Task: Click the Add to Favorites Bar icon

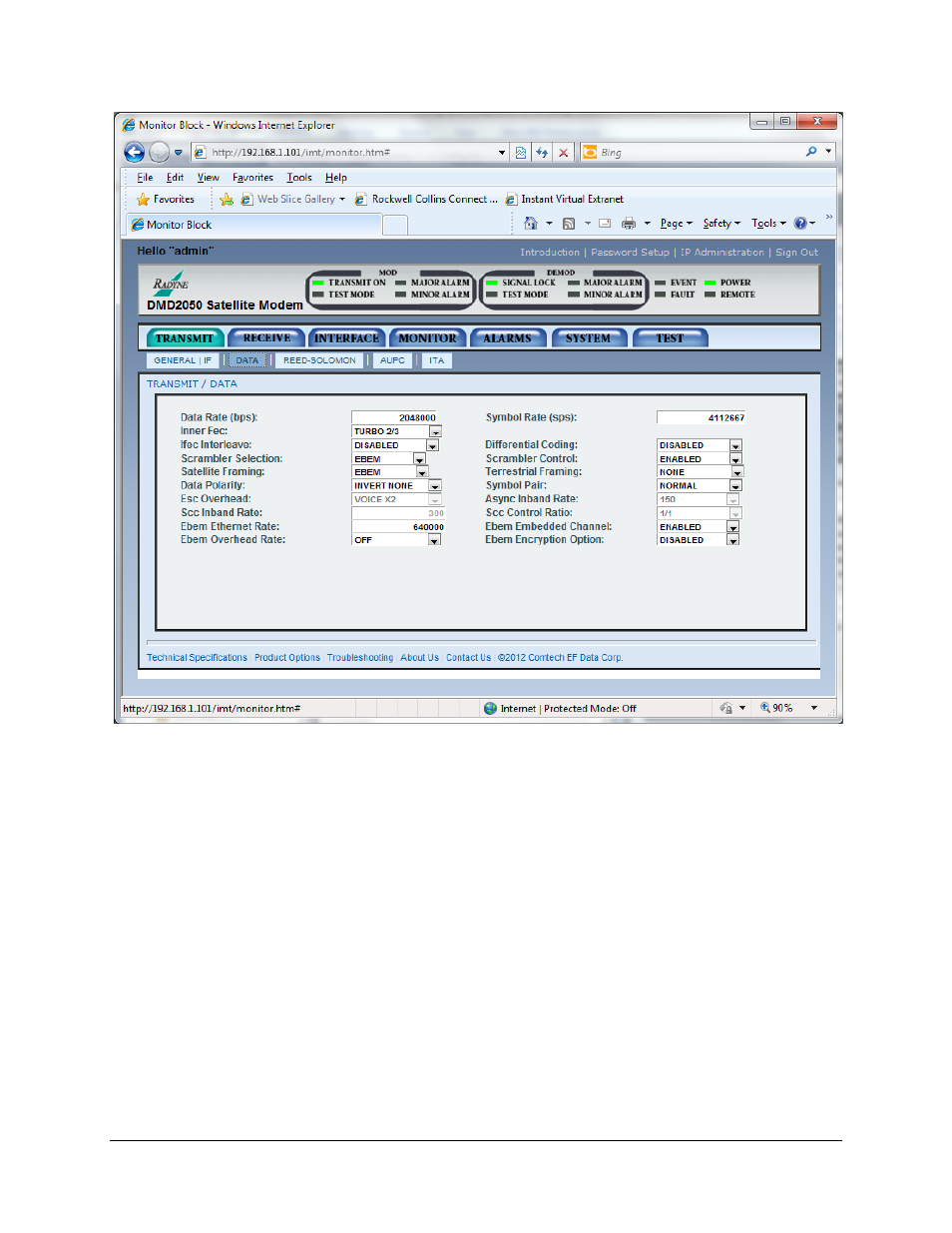Action: (x=227, y=200)
